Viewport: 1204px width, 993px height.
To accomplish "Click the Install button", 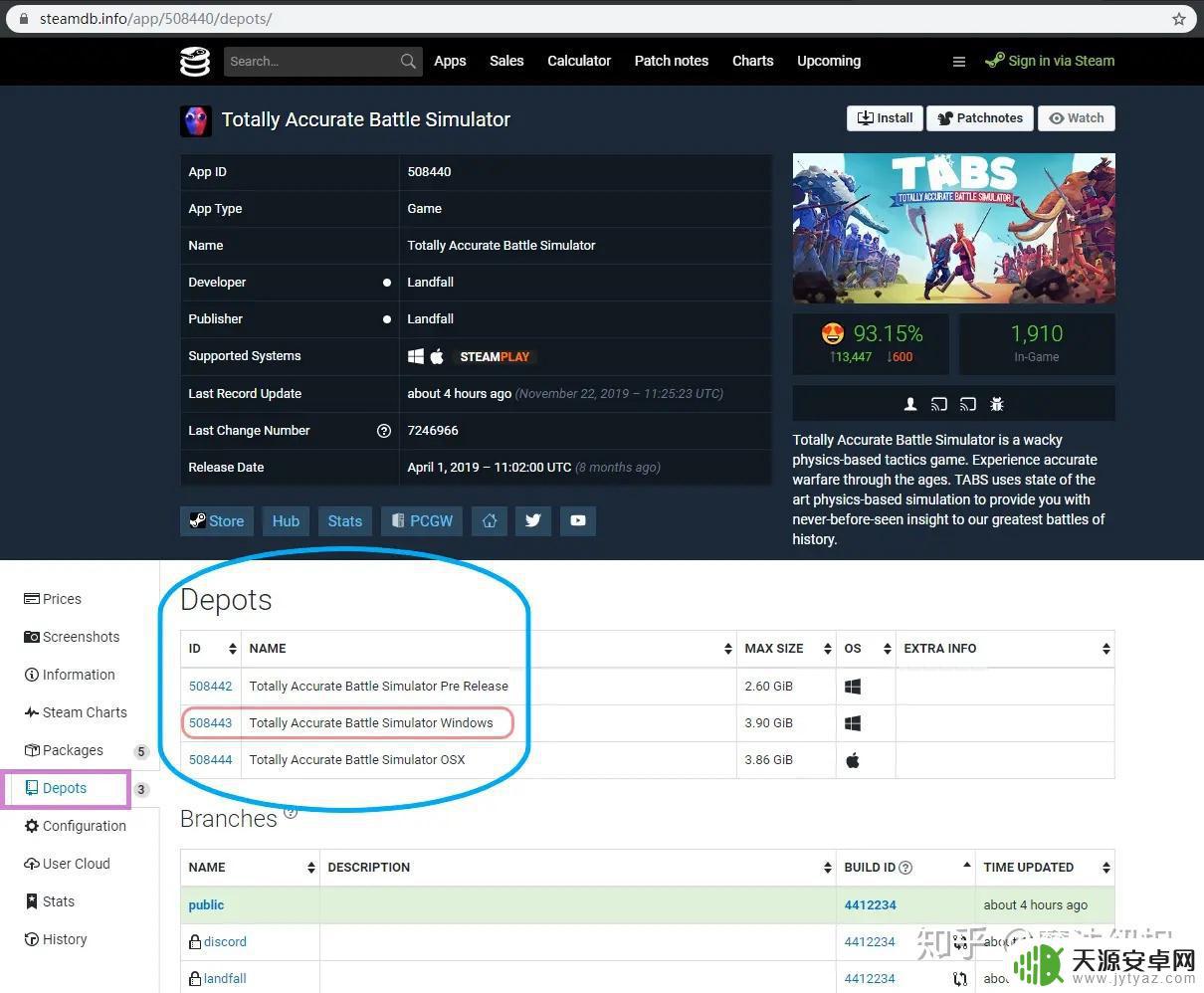I will coord(885,117).
